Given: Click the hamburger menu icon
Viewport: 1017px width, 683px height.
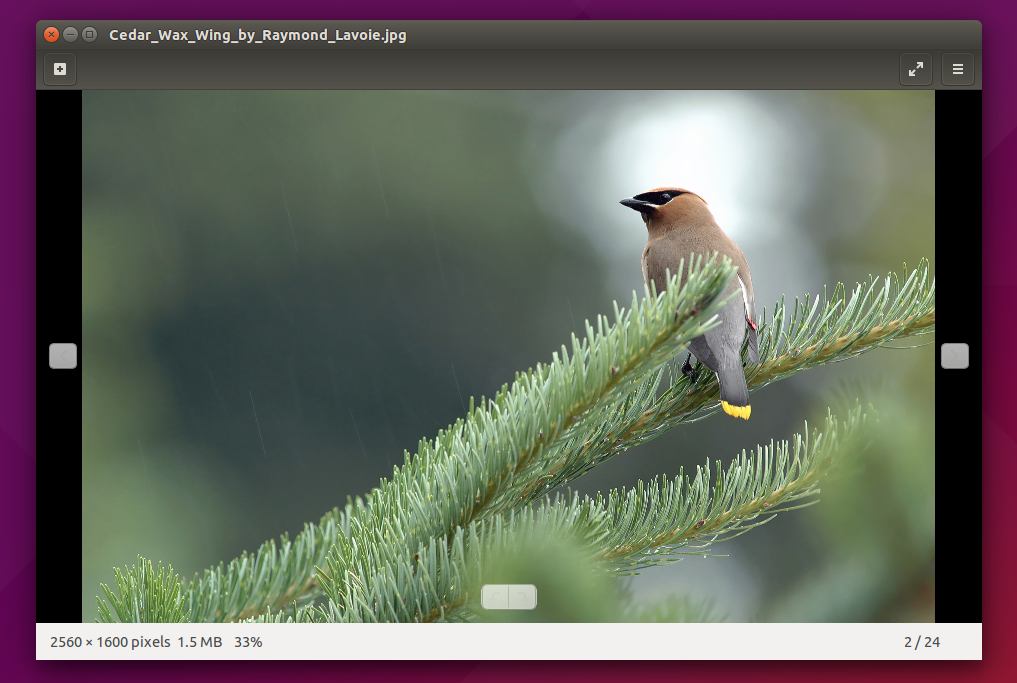Looking at the screenshot, I should pos(957,69).
